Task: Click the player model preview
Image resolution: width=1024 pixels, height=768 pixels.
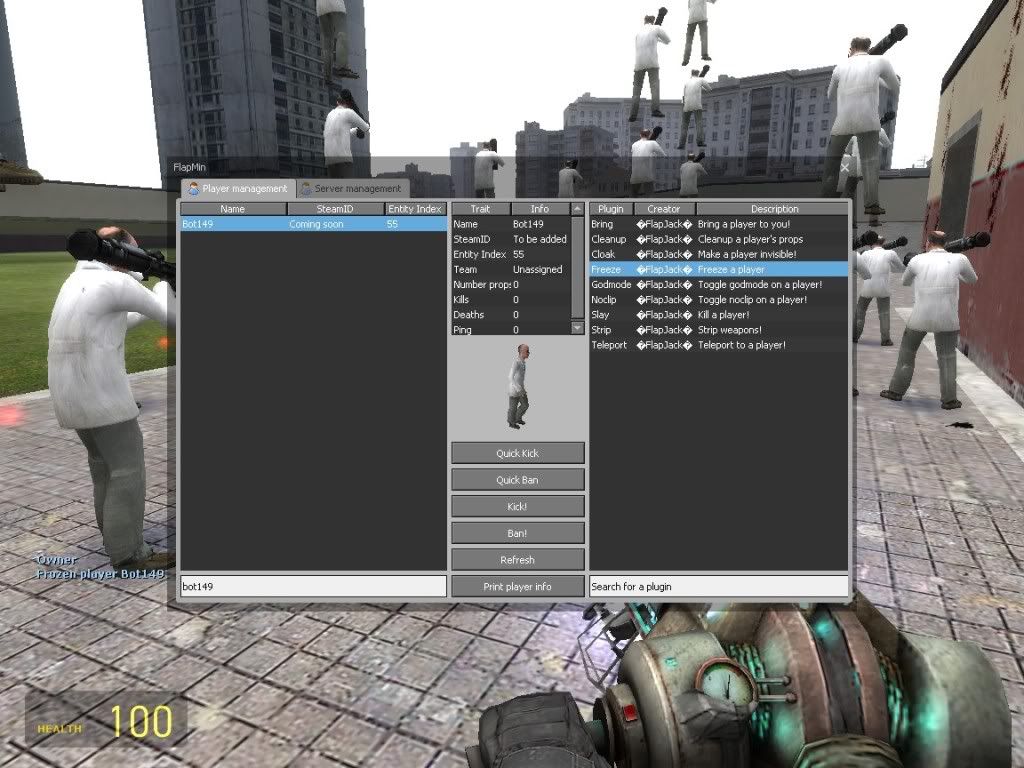Action: pos(518,387)
